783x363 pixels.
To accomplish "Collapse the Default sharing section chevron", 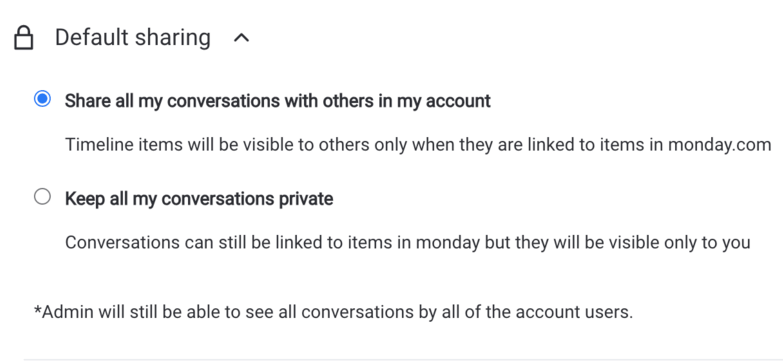I will [242, 38].
